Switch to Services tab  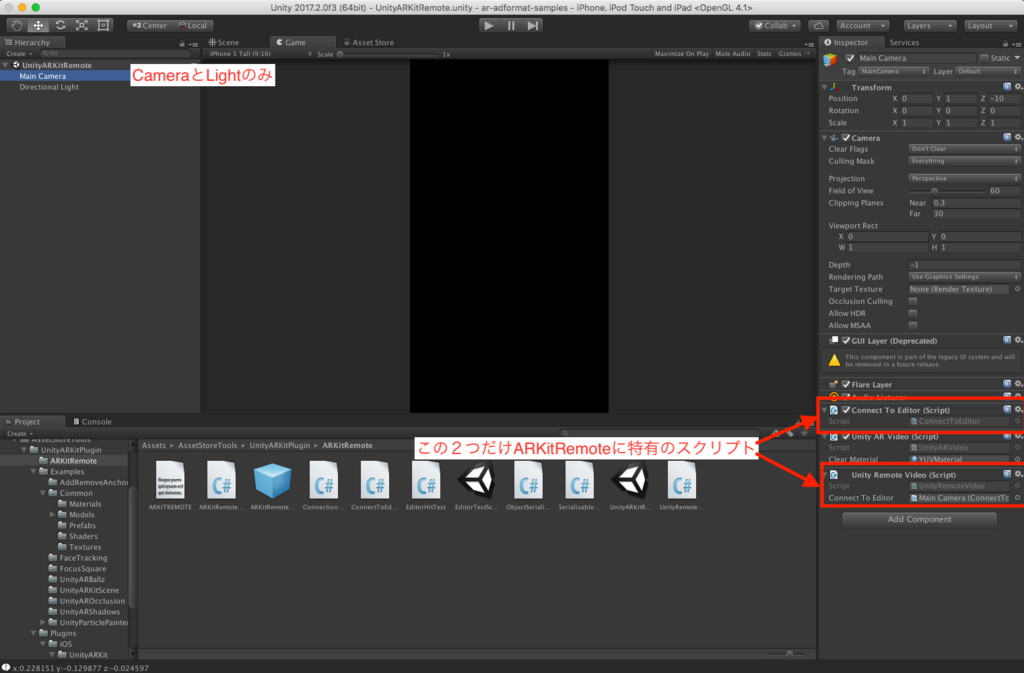tap(904, 42)
